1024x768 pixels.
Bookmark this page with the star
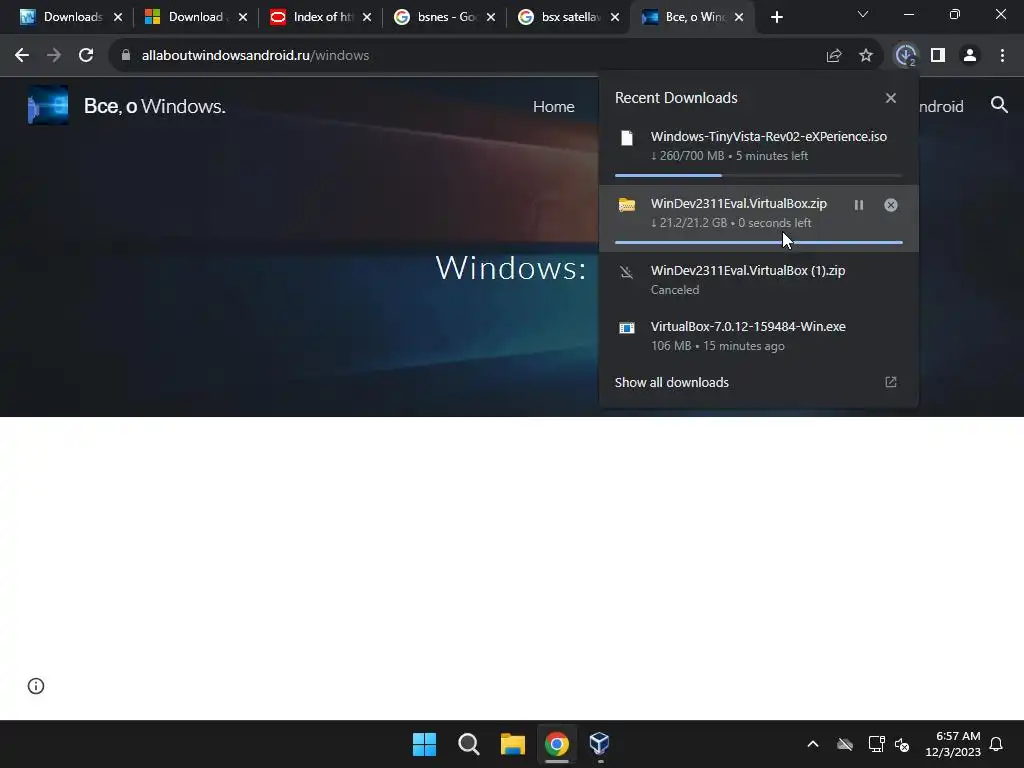click(x=865, y=56)
